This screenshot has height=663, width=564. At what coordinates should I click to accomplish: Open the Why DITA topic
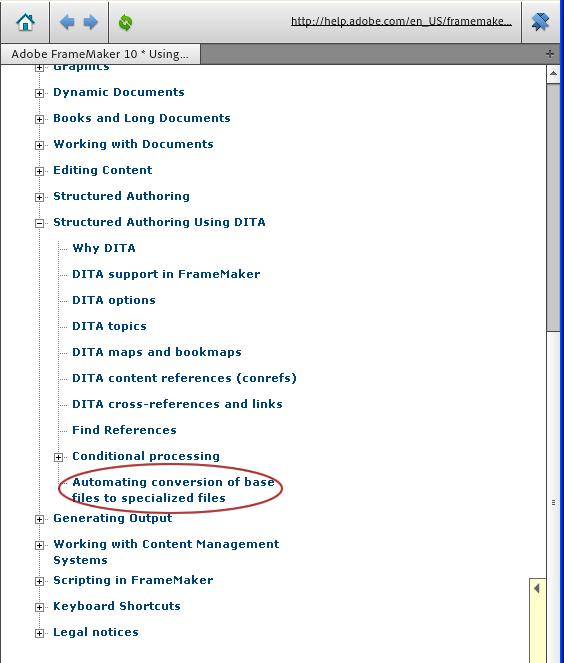click(x=104, y=248)
